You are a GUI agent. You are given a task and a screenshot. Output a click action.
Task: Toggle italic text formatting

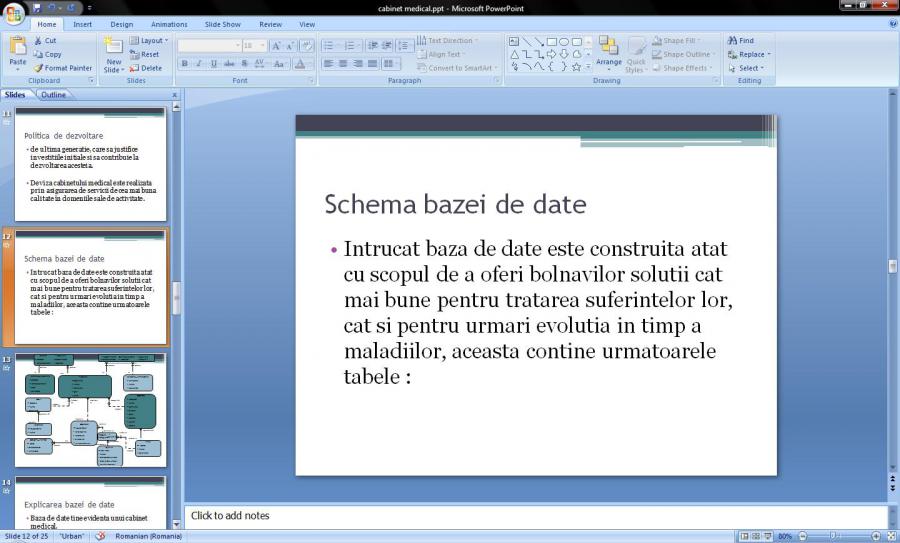tap(199, 64)
